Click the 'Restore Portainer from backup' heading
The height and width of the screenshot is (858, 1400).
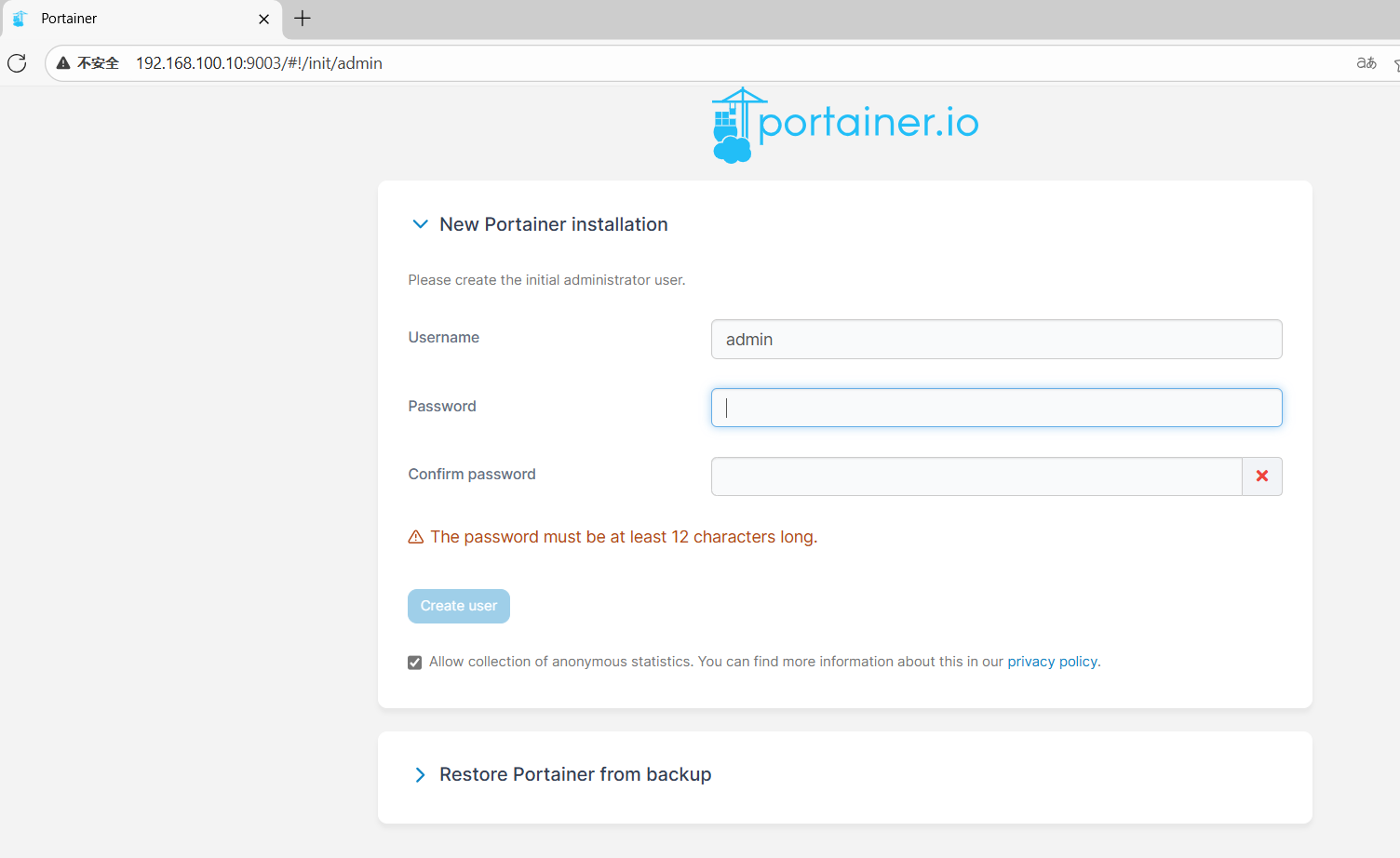tap(575, 774)
